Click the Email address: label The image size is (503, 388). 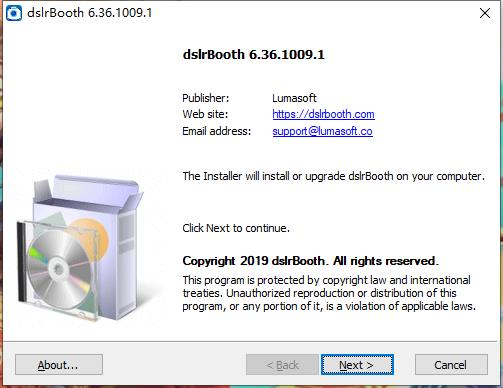(216, 131)
